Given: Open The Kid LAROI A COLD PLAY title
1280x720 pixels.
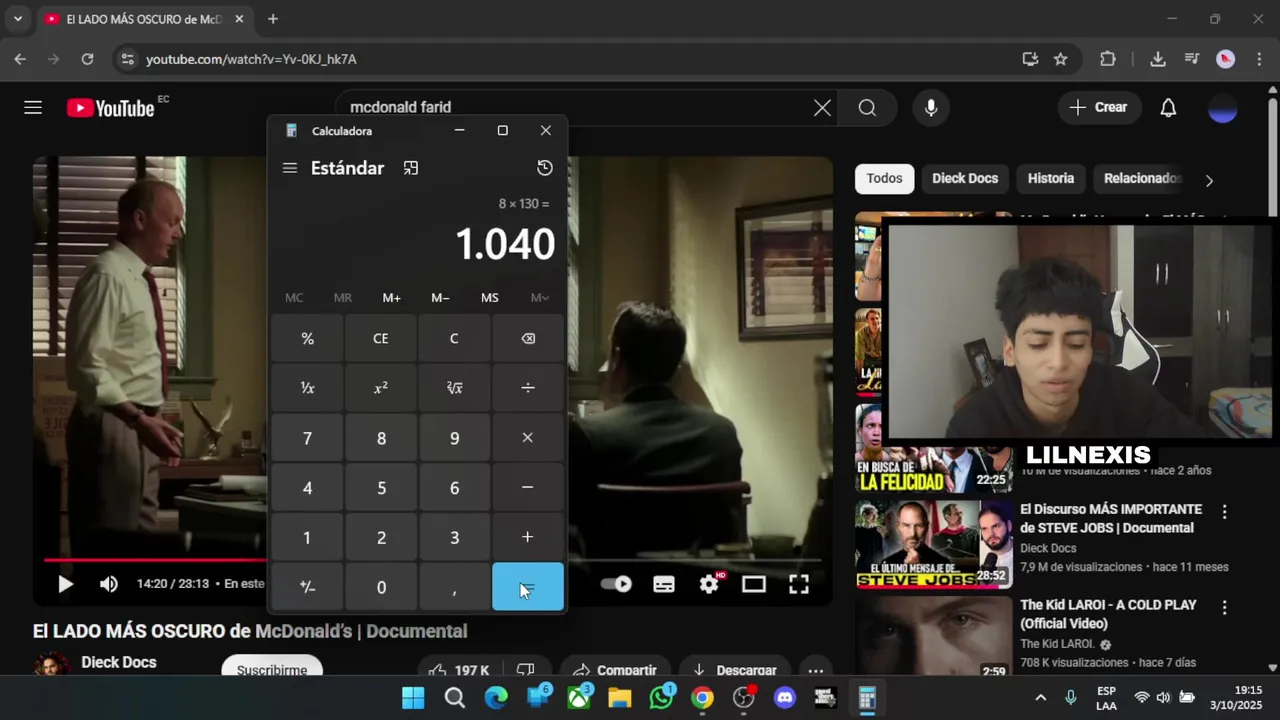Looking at the screenshot, I should (x=1108, y=614).
